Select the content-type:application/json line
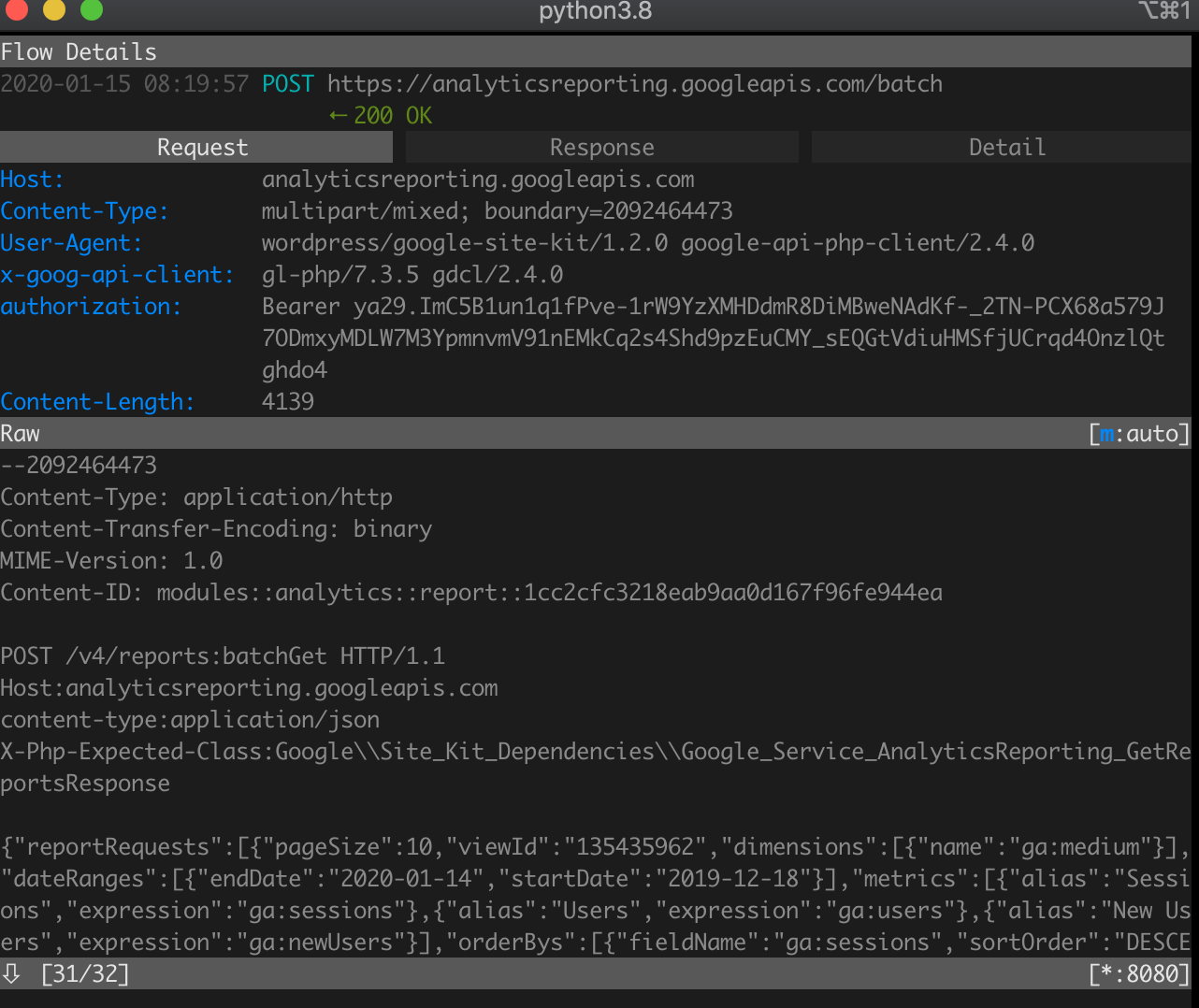 [x=190, y=720]
